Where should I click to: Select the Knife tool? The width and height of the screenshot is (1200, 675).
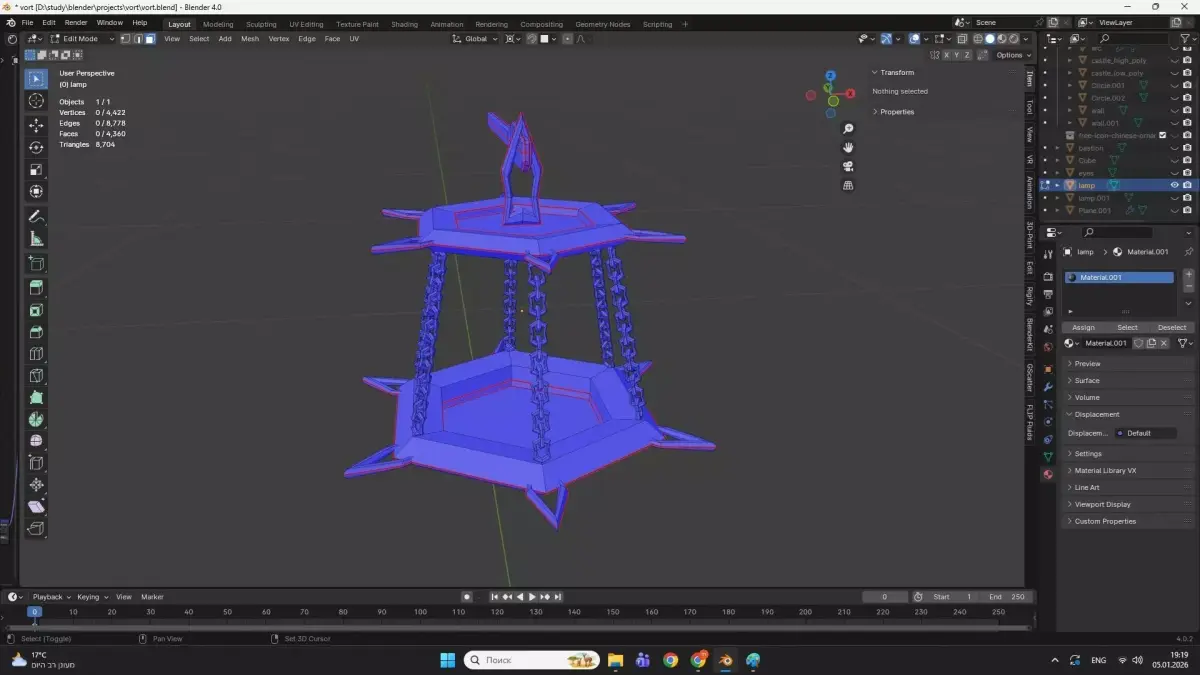click(36, 376)
